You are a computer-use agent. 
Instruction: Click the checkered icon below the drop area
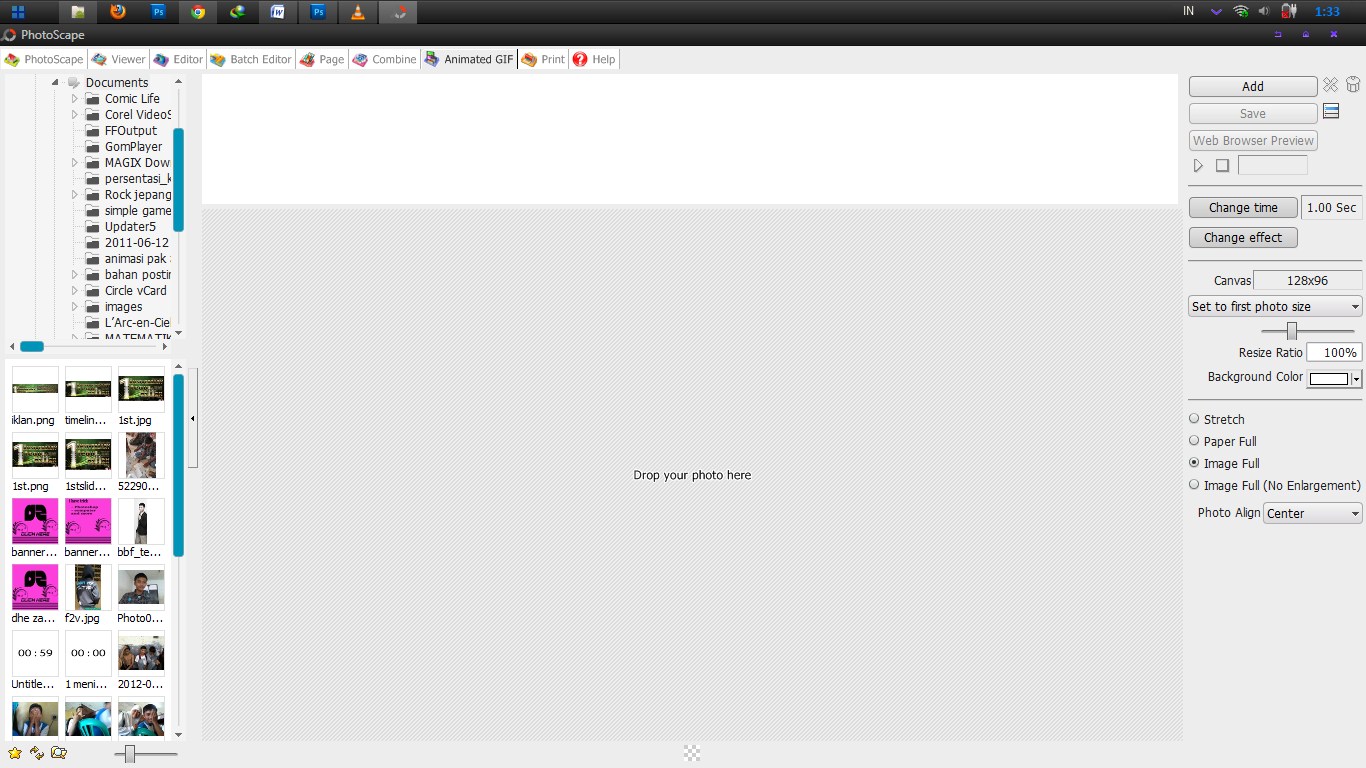691,753
